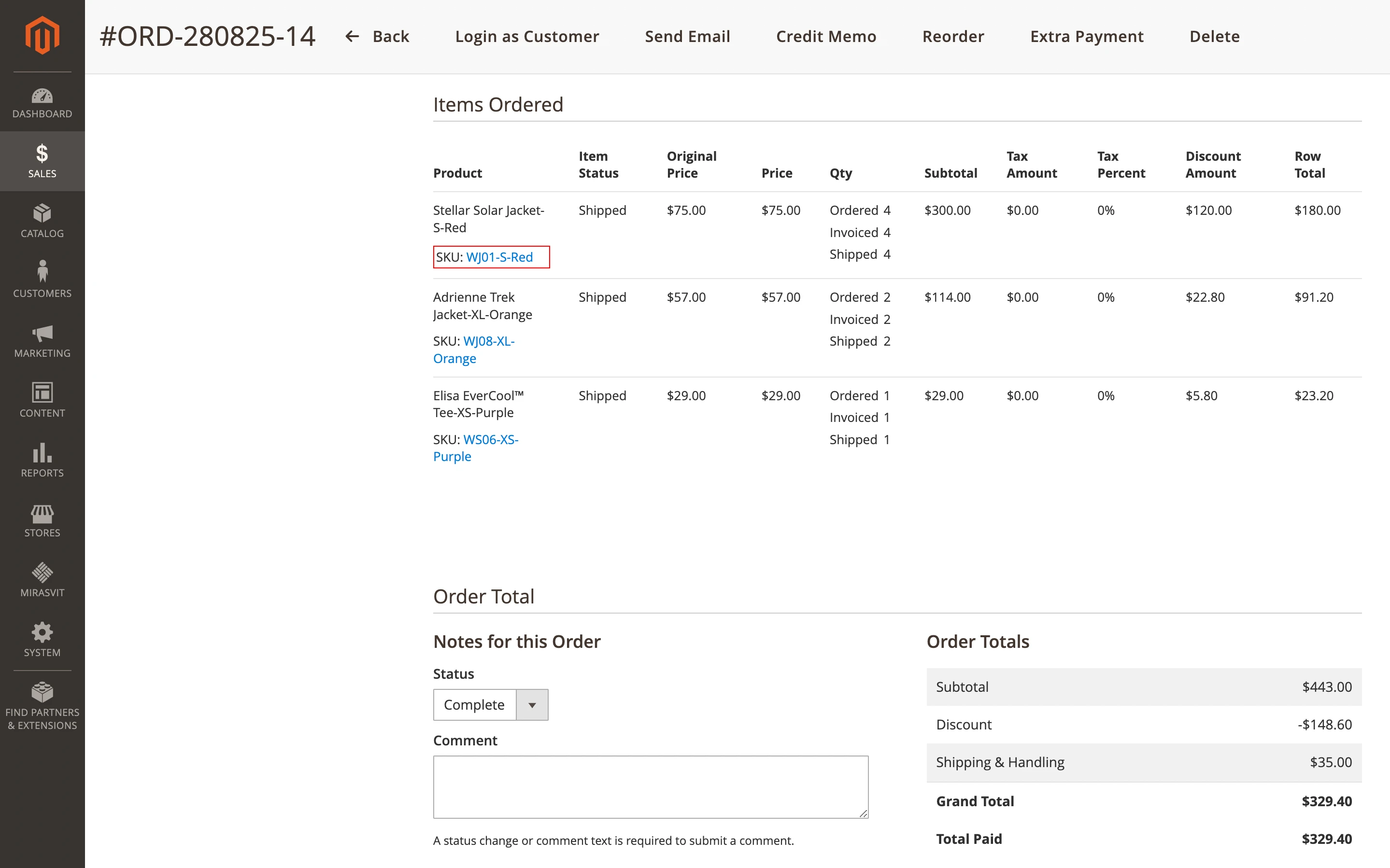Click Login as Customer
Screen dimensions: 1390x868
click(526, 36)
